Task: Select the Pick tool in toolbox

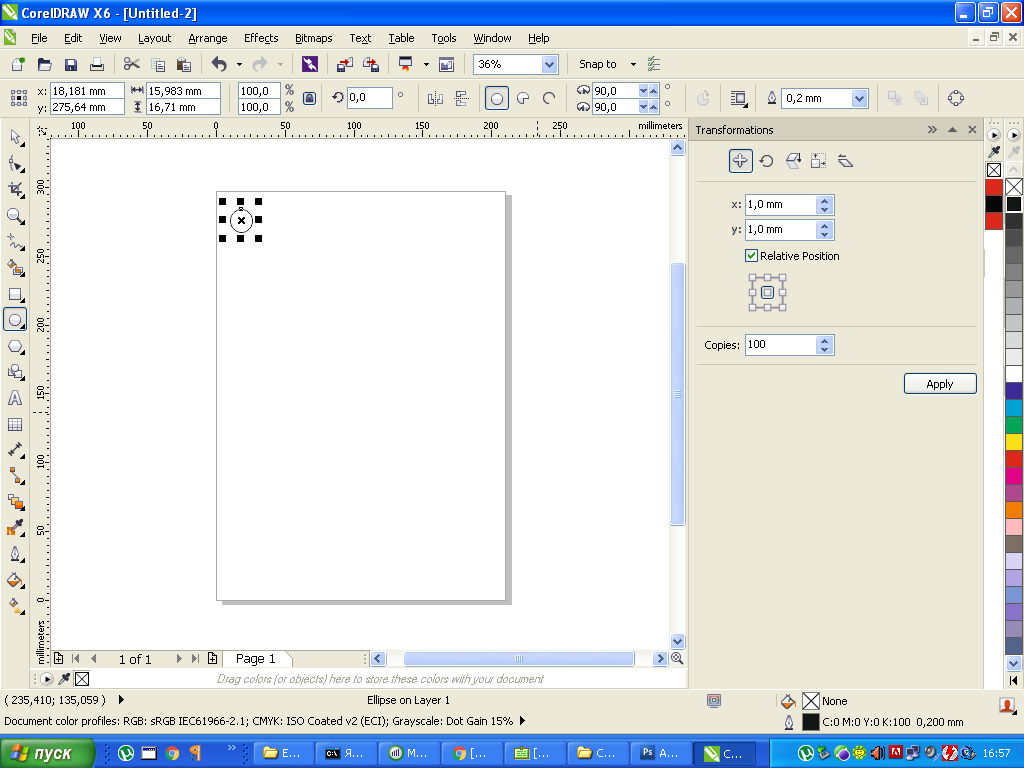Action: [16, 137]
